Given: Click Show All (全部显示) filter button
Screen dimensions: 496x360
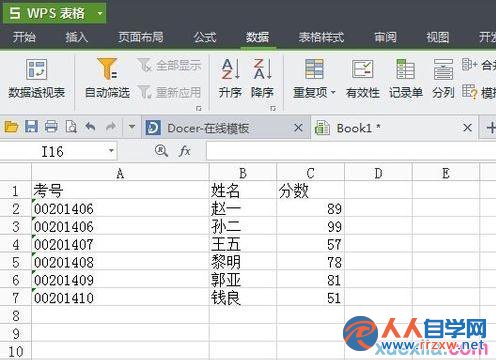Looking at the screenshot, I should [x=169, y=65].
